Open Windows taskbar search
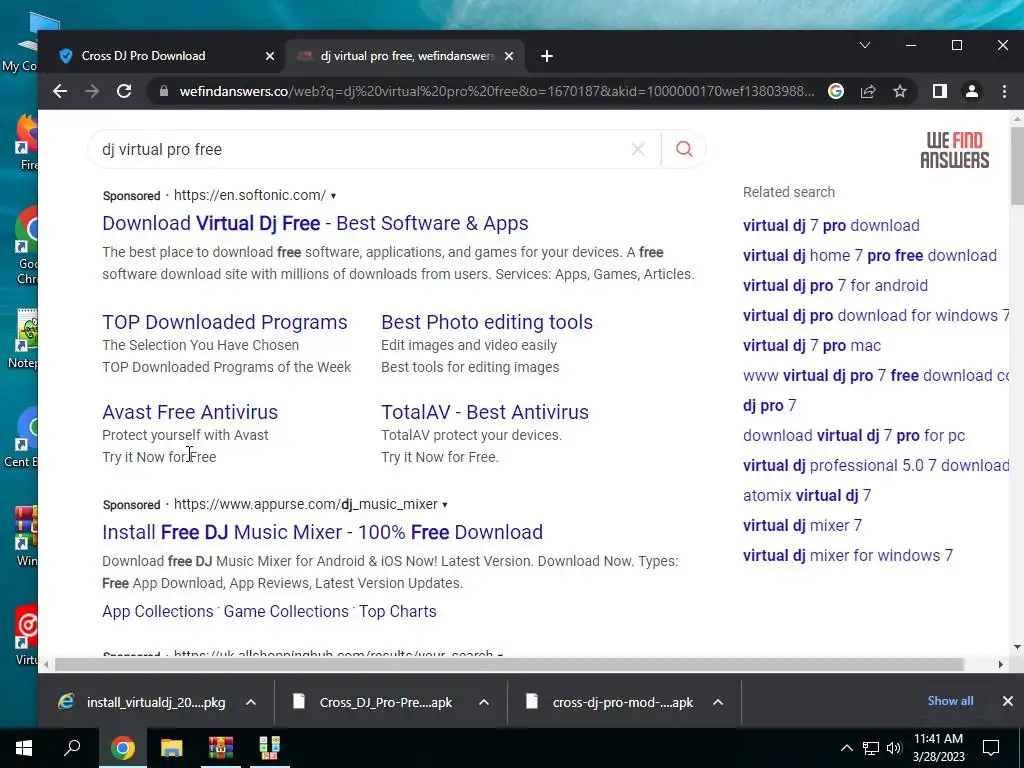The image size is (1024, 768). (x=72, y=748)
